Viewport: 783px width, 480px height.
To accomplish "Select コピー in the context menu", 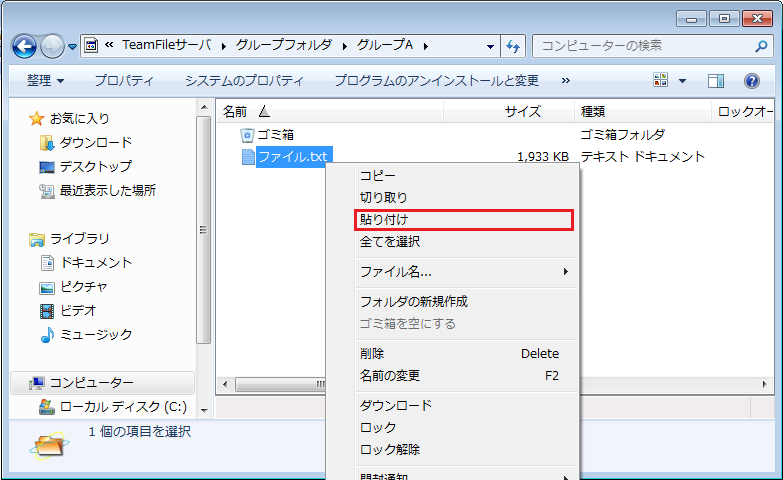I will coord(378,175).
